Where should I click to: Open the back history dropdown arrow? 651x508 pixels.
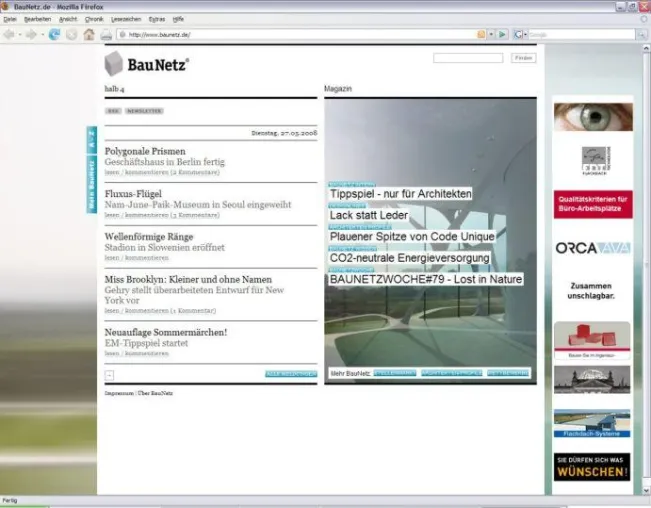click(20, 35)
